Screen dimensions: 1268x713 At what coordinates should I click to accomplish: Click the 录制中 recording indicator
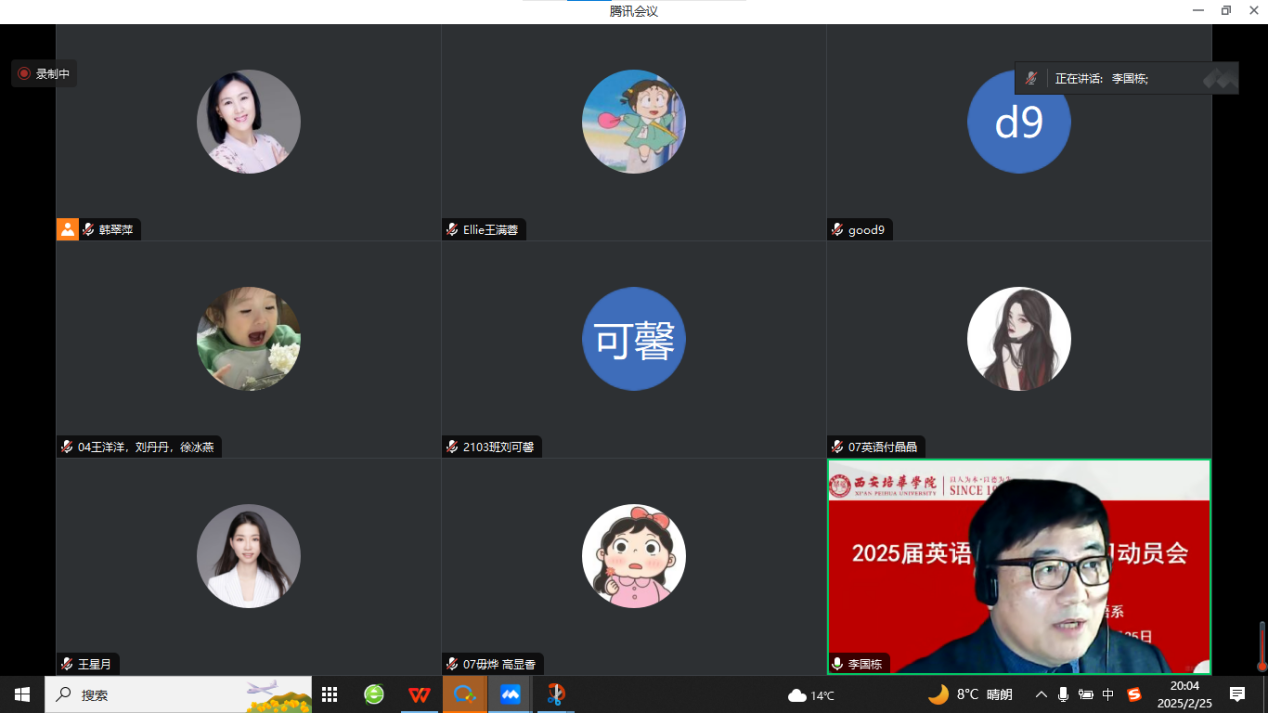pyautogui.click(x=44, y=74)
